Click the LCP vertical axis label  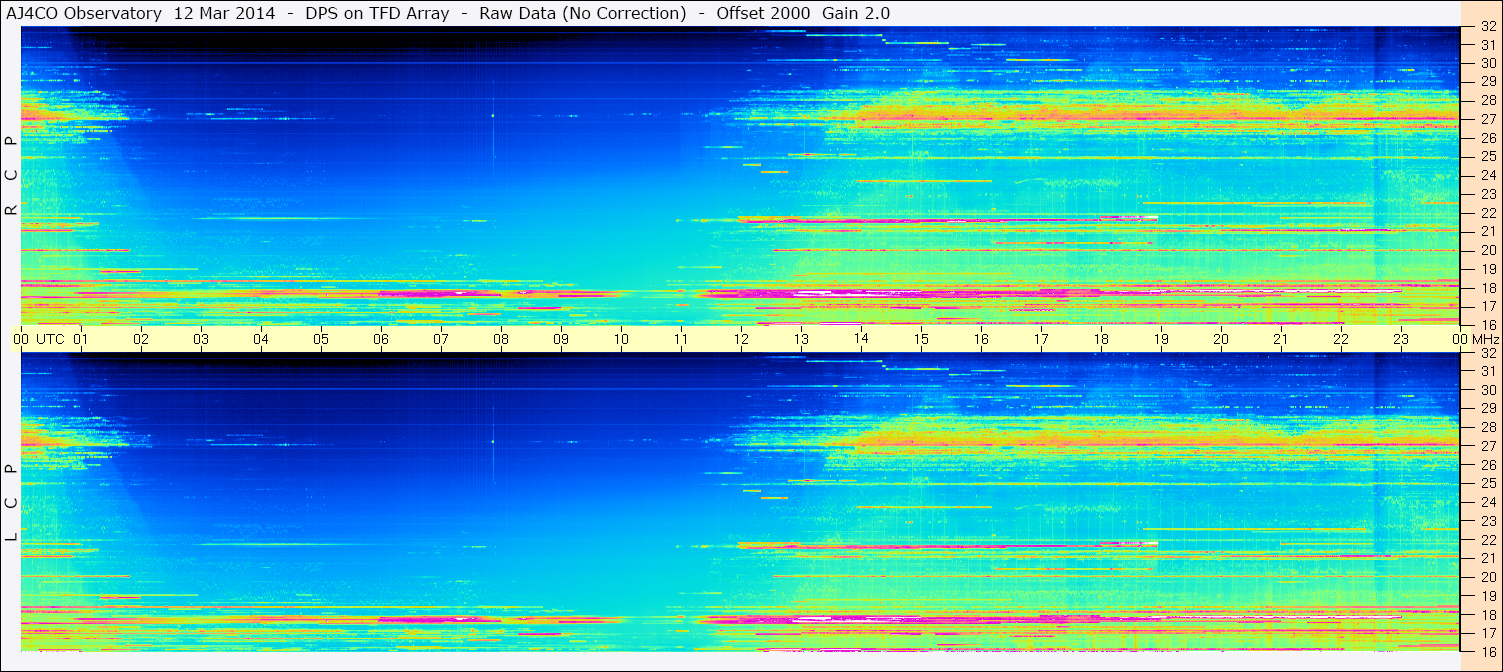pyautogui.click(x=11, y=503)
